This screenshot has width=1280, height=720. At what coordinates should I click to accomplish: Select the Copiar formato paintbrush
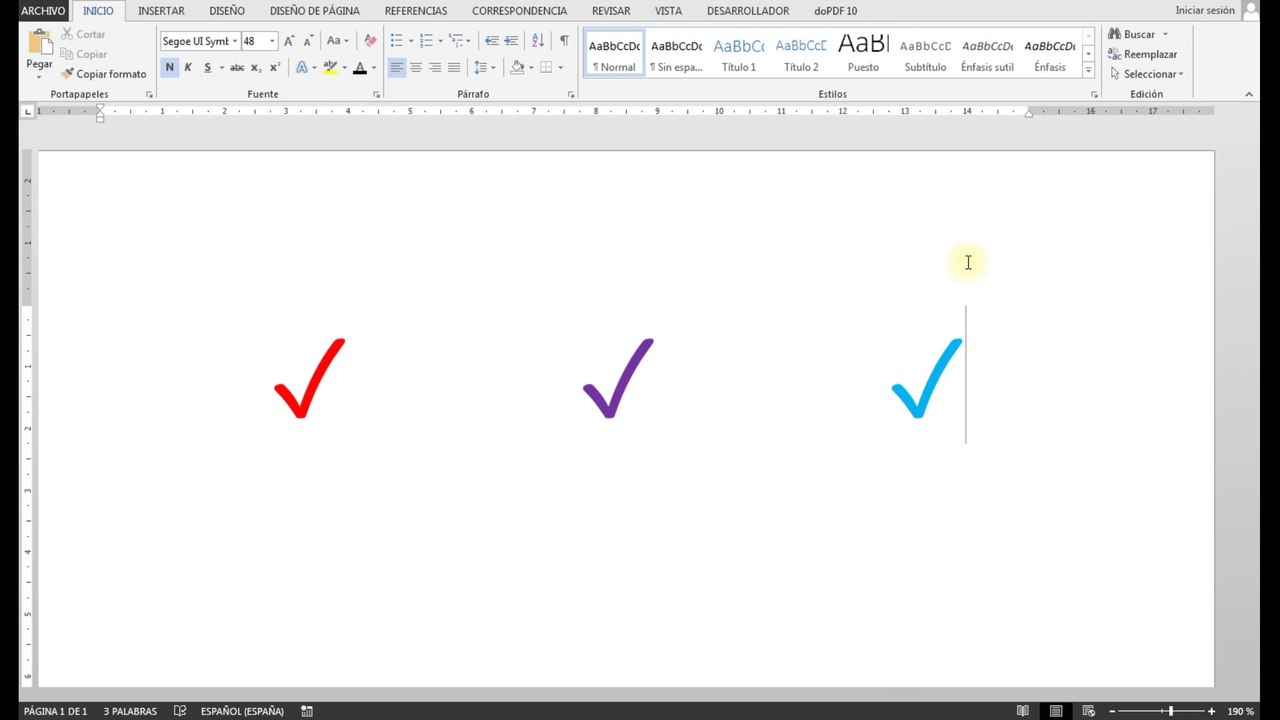(x=103, y=74)
